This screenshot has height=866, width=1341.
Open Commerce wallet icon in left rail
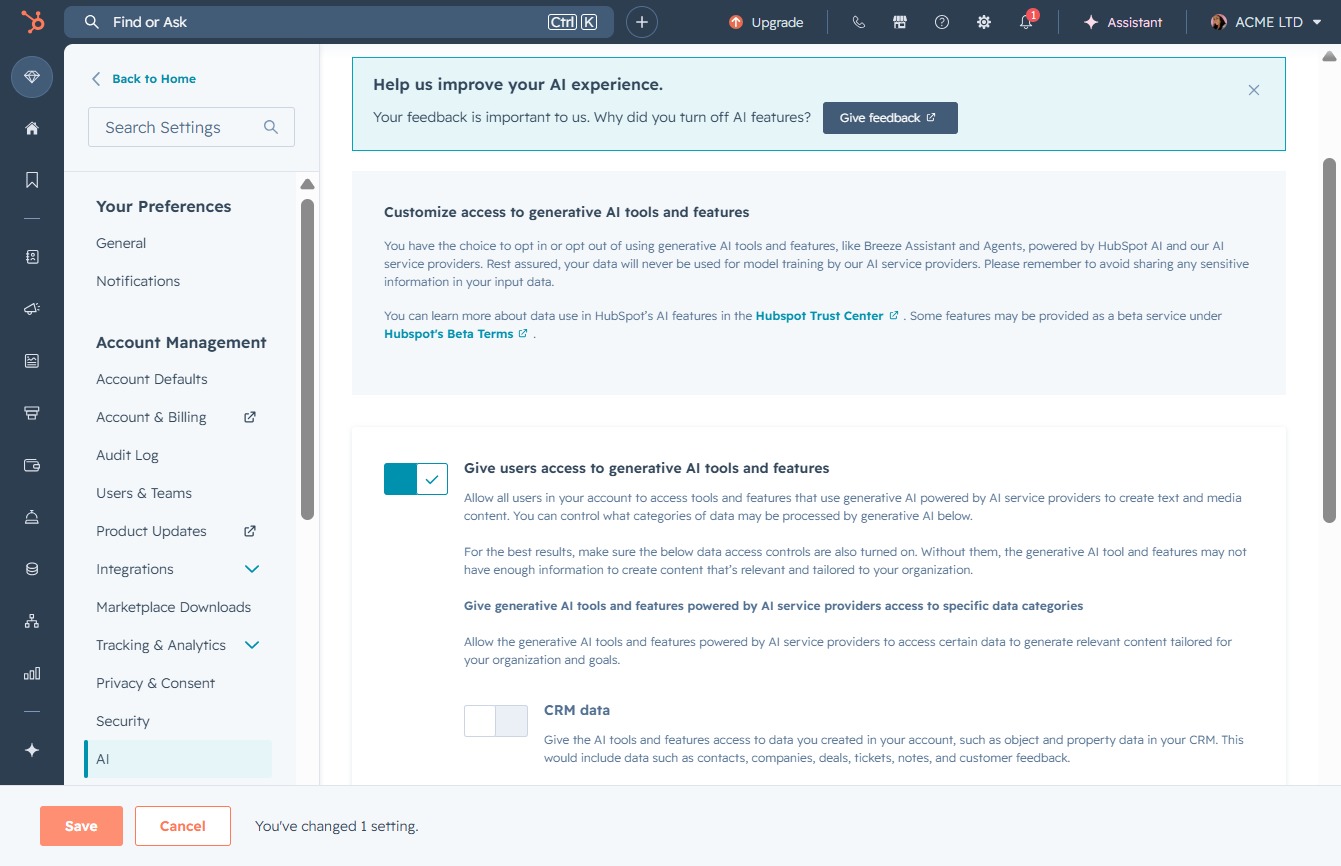(32, 465)
